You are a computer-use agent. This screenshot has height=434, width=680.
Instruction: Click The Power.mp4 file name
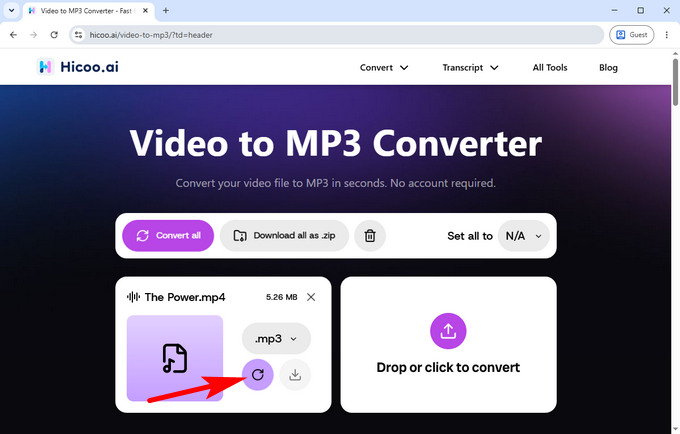click(185, 297)
